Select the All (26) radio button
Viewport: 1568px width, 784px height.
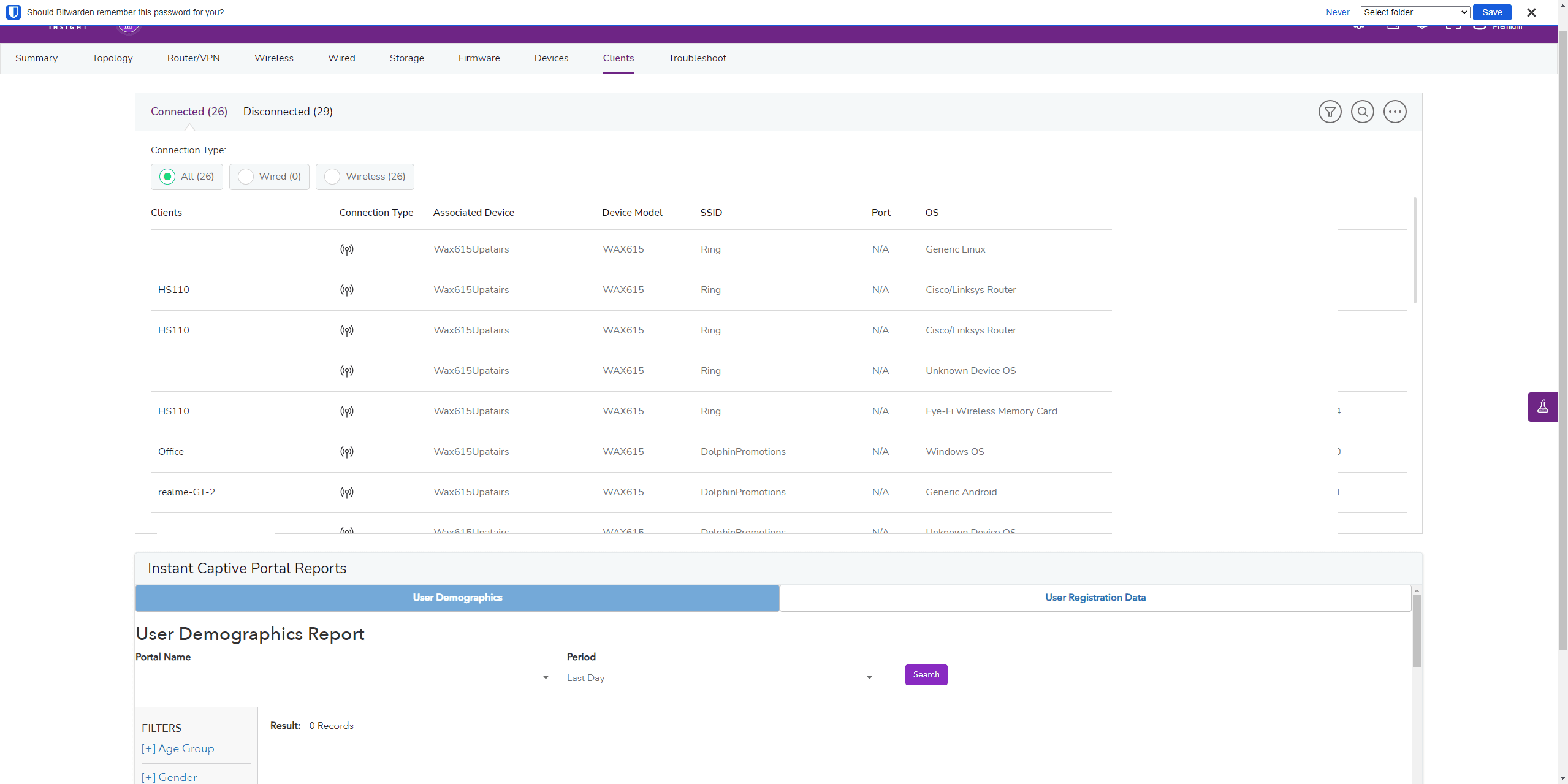(167, 177)
